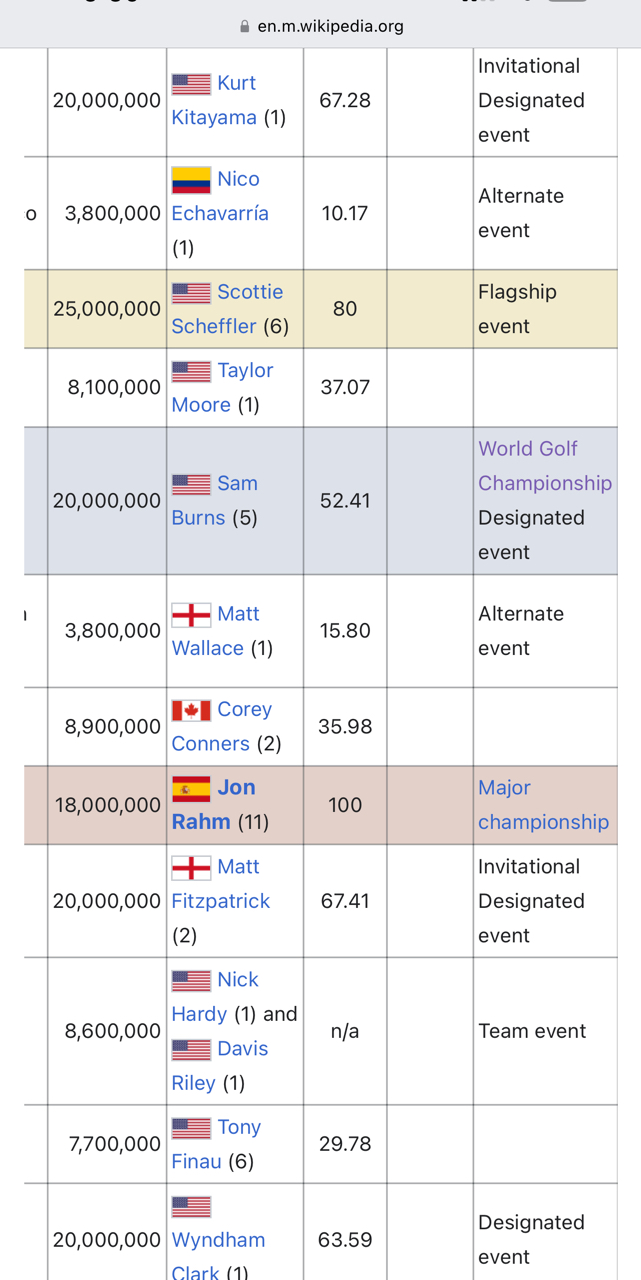
Task: Open the Corey Conners player link
Action: [222, 726]
